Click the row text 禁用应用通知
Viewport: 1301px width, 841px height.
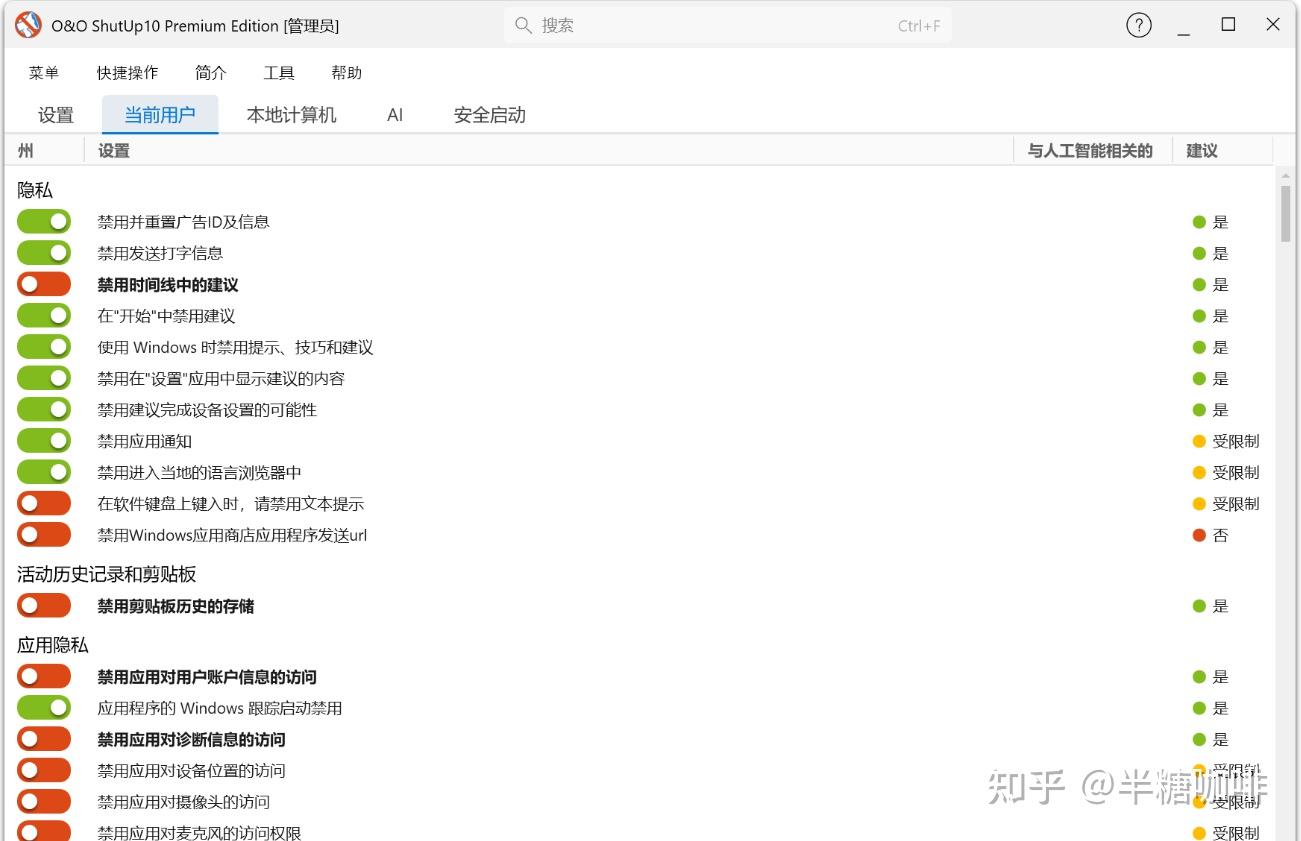145,441
